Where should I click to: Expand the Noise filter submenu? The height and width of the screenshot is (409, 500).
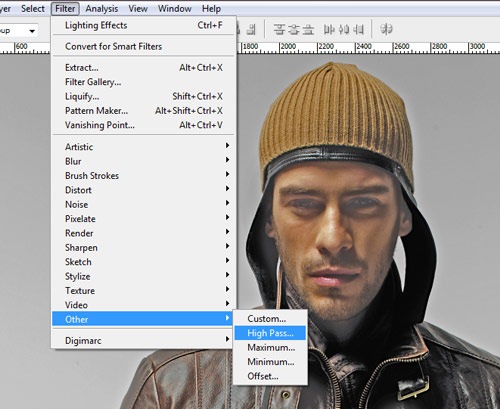[x=143, y=204]
